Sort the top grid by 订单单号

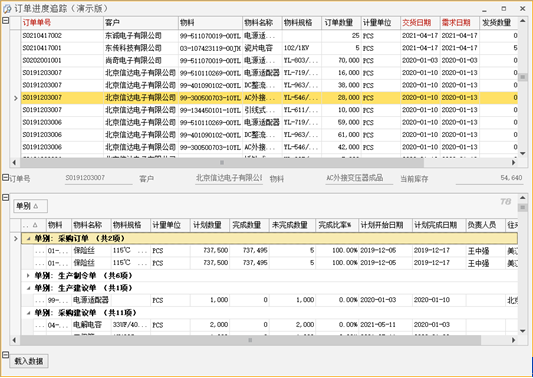(62, 23)
